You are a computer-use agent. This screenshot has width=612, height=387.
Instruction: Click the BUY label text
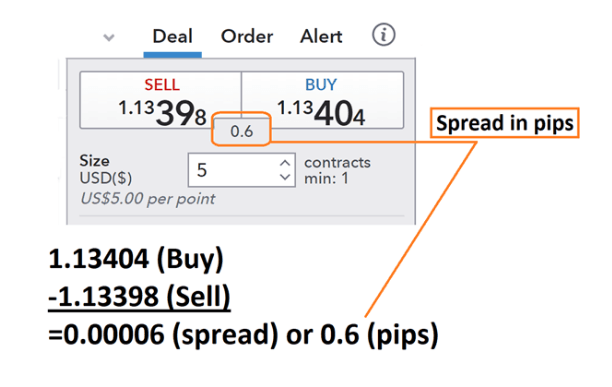coord(321,84)
